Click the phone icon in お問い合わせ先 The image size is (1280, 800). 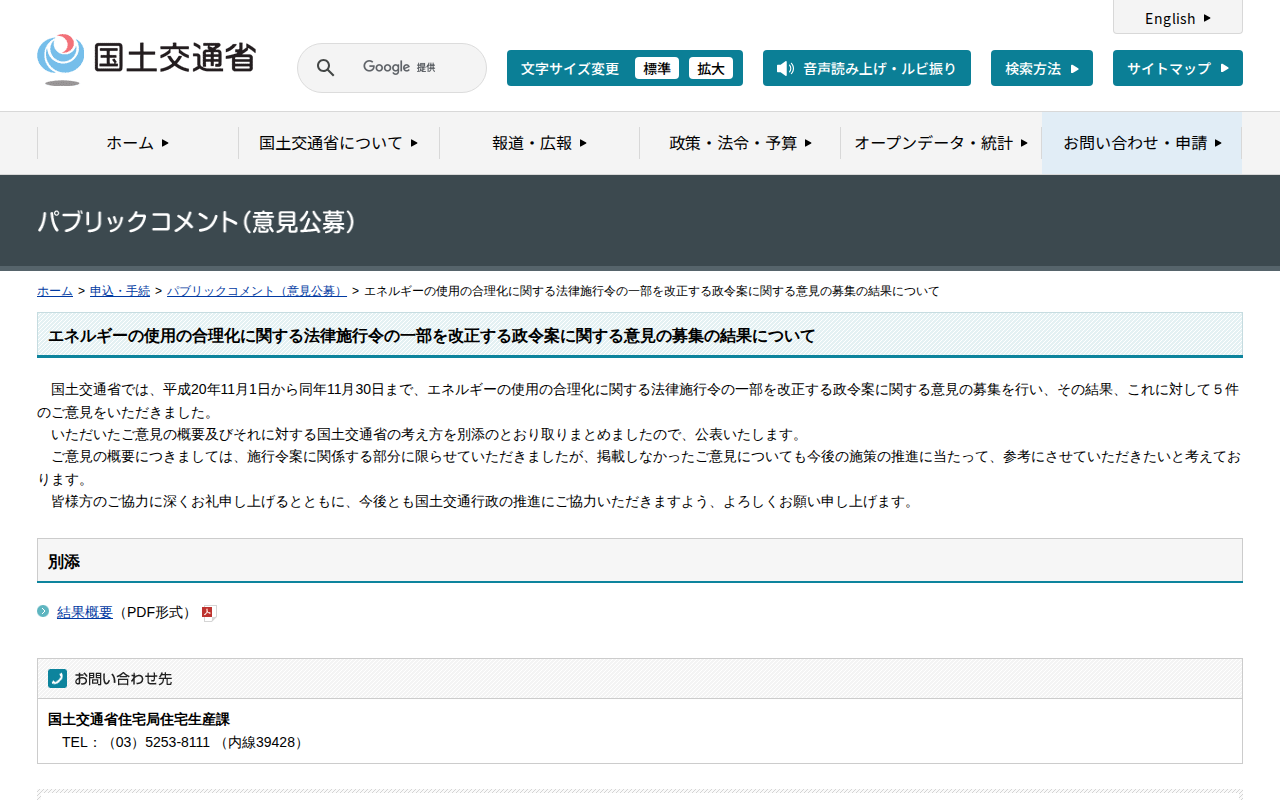click(x=57, y=678)
